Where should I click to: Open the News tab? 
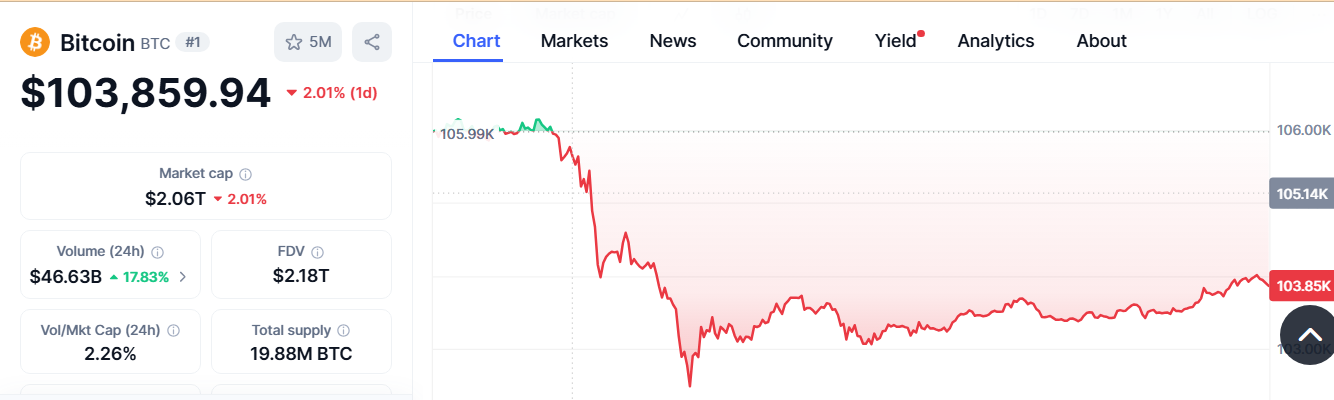click(x=673, y=41)
